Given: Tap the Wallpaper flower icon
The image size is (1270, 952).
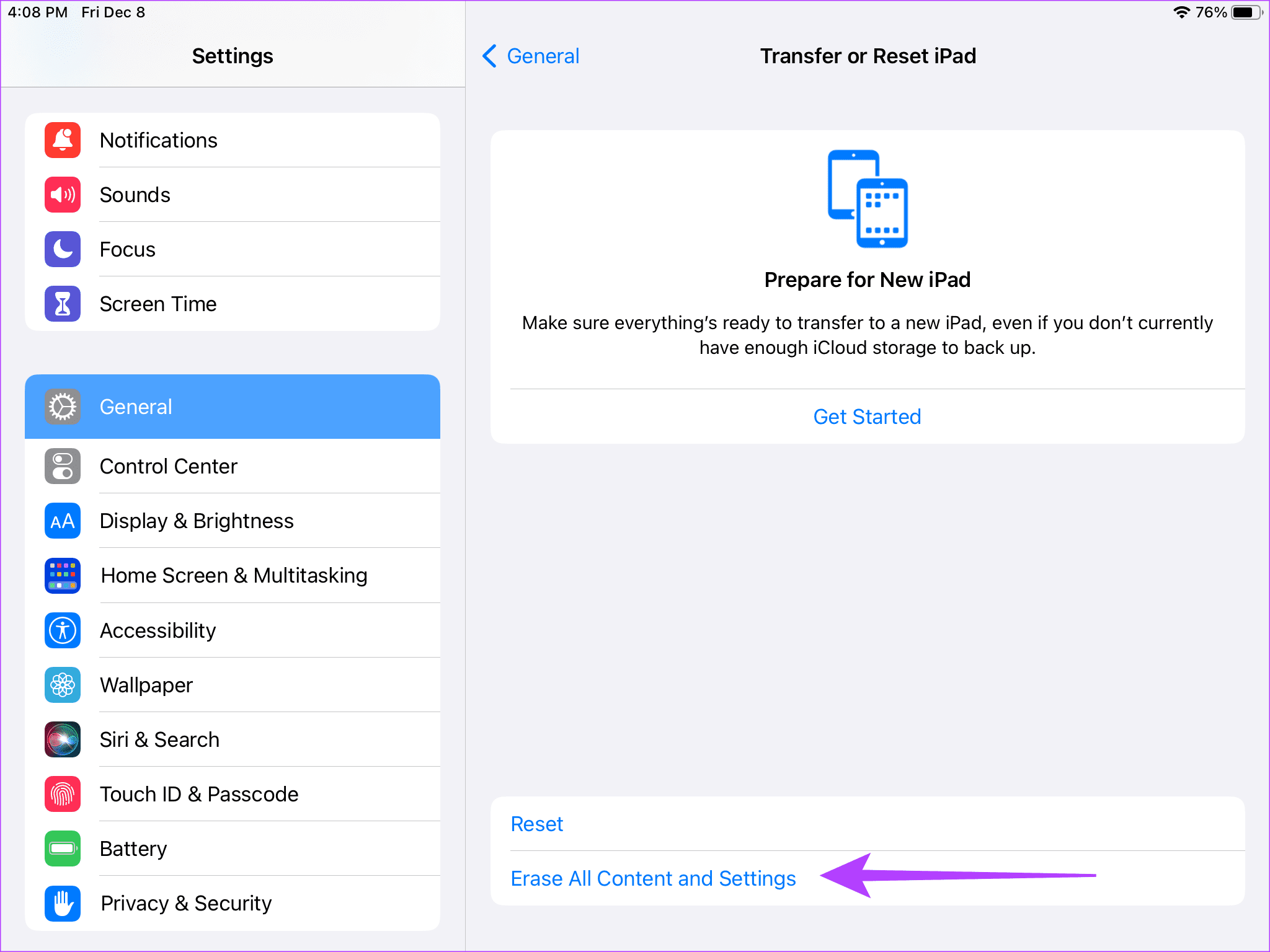Looking at the screenshot, I should pyautogui.click(x=63, y=685).
